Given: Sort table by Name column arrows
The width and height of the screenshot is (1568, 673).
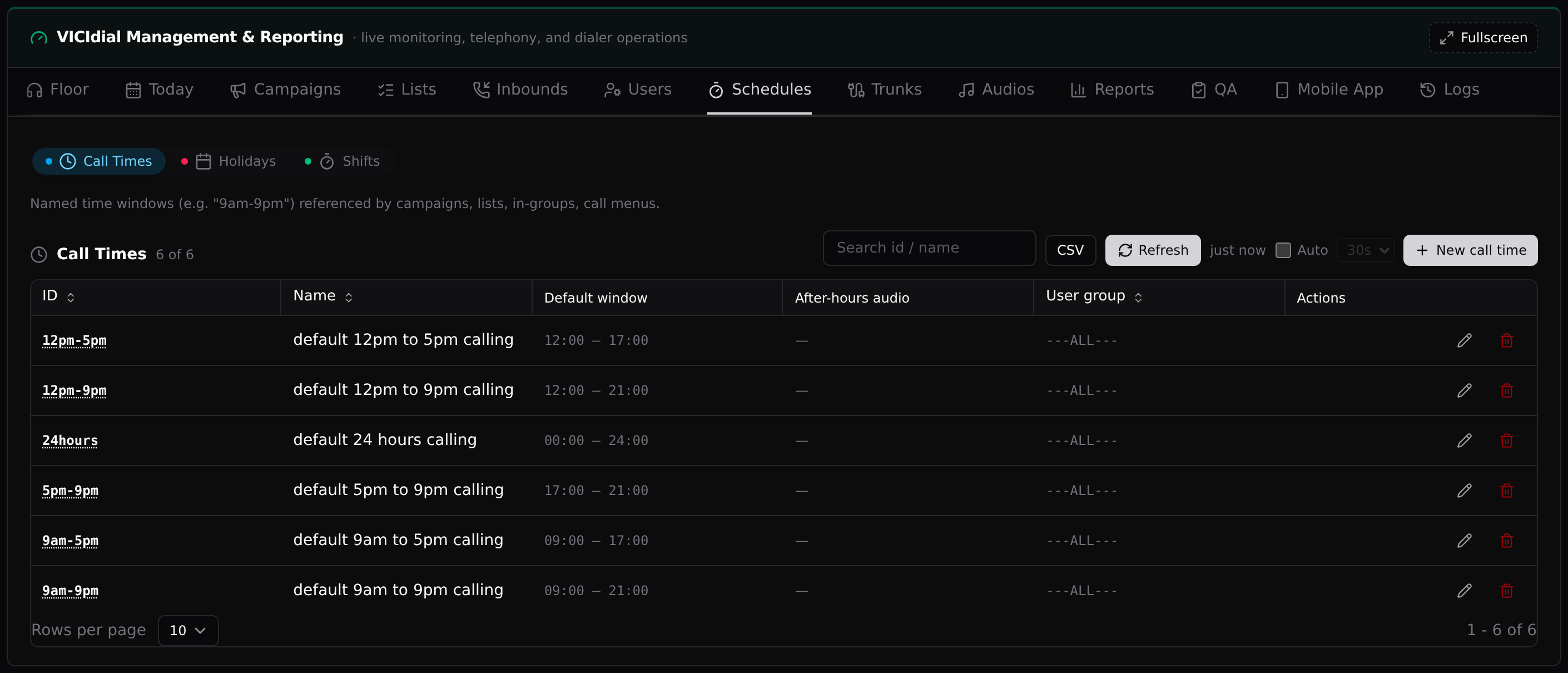Looking at the screenshot, I should (x=349, y=297).
